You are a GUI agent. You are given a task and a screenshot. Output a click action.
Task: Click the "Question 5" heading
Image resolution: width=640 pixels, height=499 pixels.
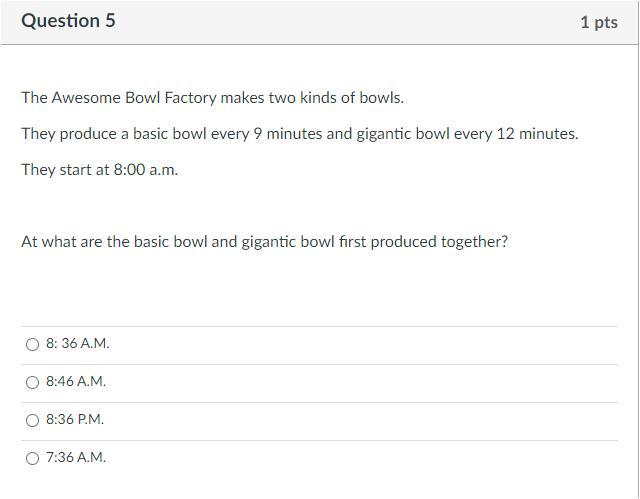tap(68, 21)
